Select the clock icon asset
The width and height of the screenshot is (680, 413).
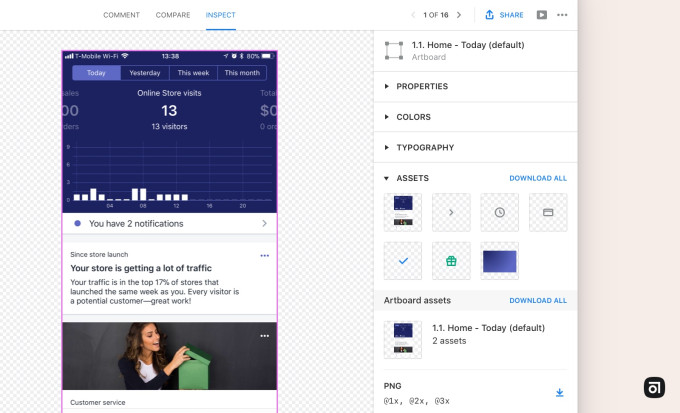[499, 212]
